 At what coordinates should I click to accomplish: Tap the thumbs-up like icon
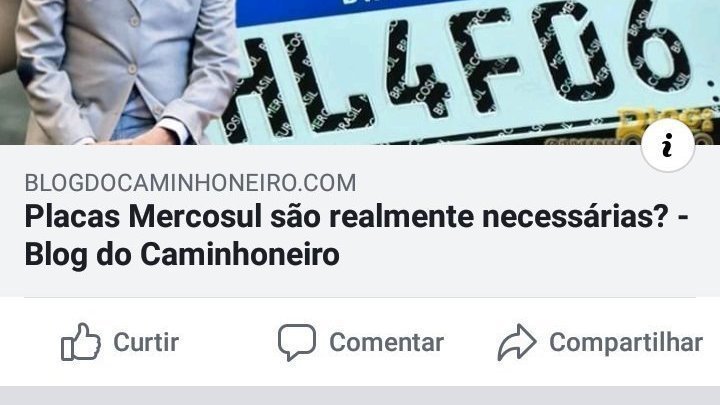[x=81, y=342]
